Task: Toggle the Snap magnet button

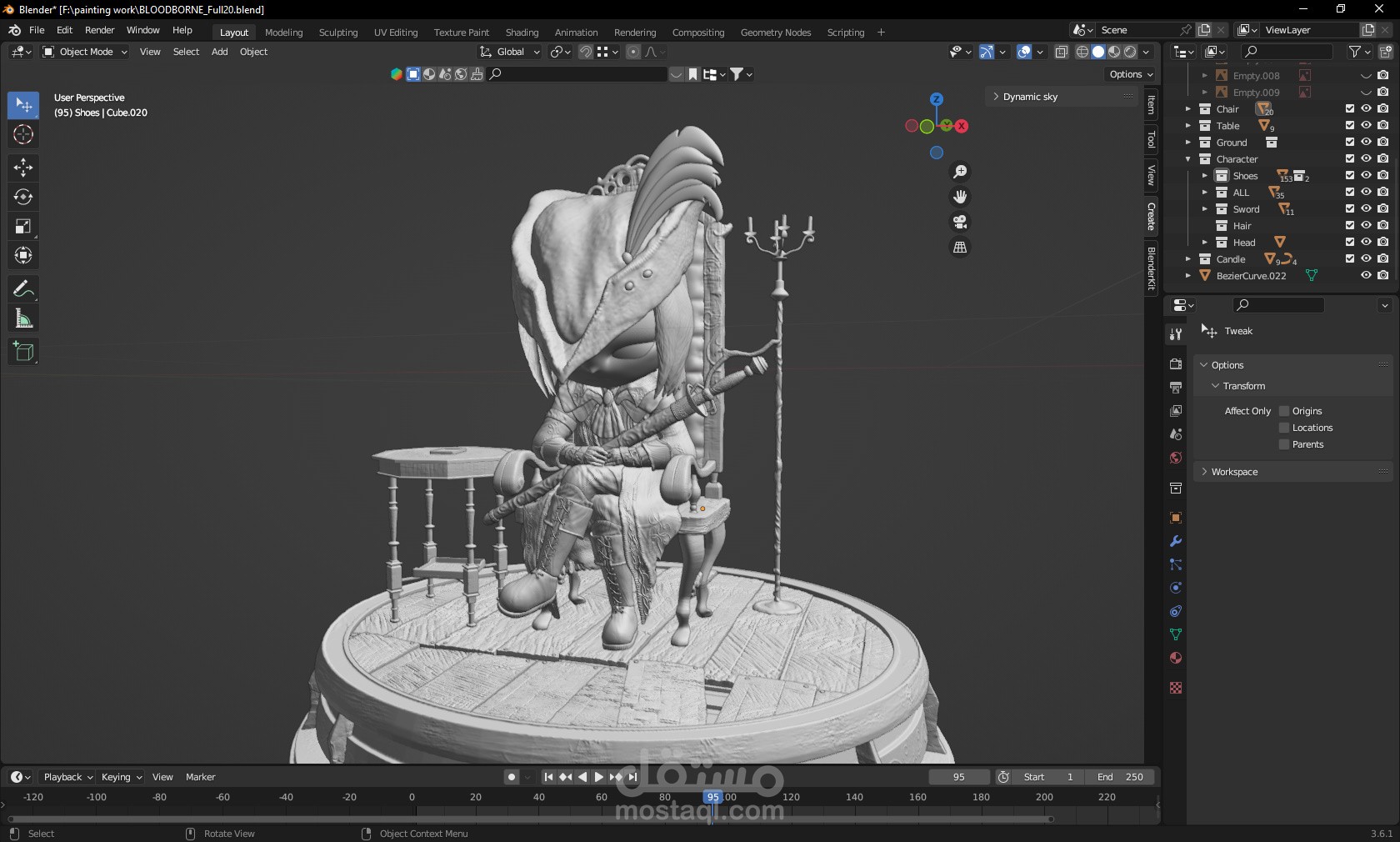Action: (586, 52)
